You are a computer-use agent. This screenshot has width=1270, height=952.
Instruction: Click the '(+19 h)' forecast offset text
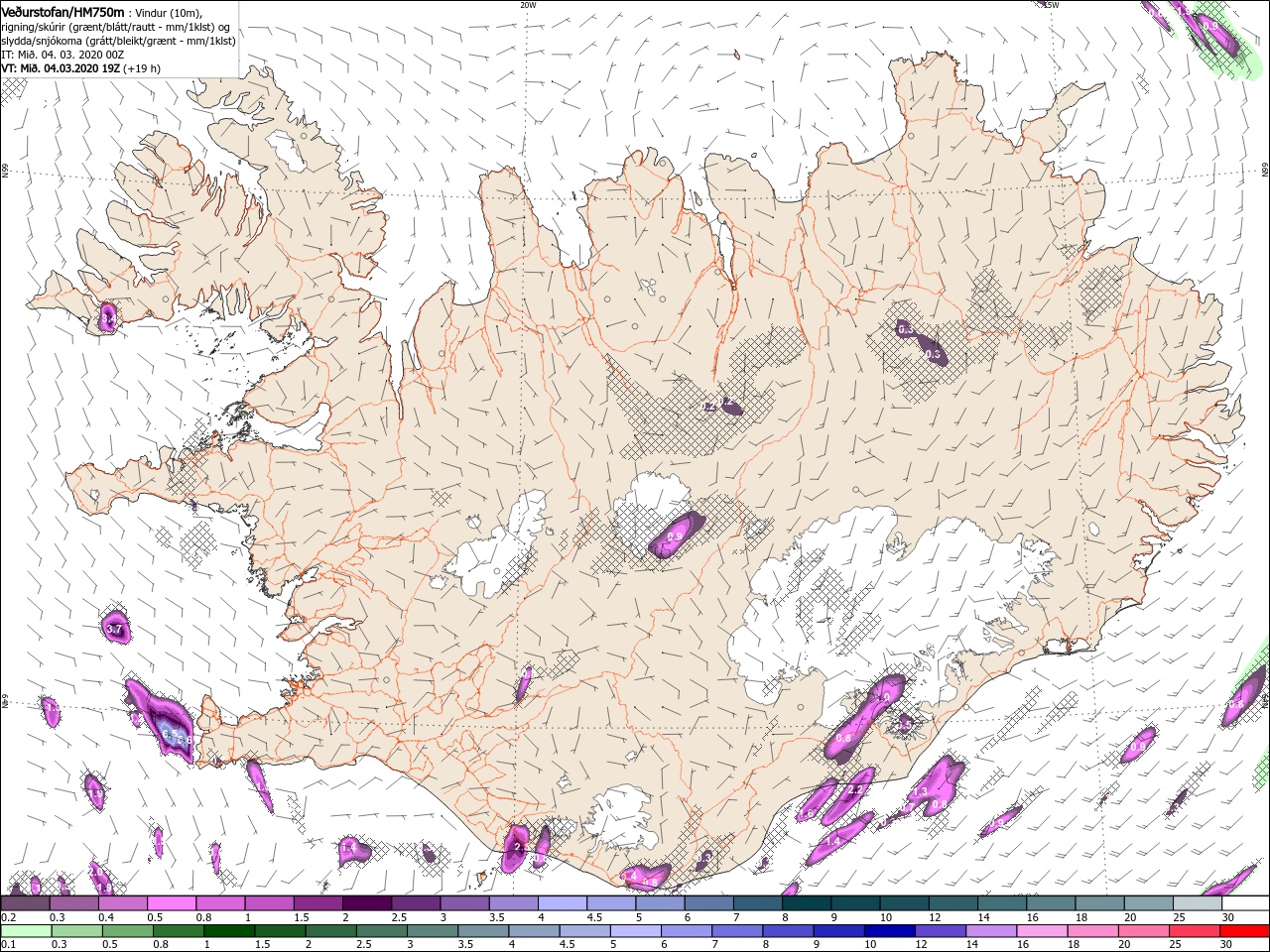[x=143, y=68]
